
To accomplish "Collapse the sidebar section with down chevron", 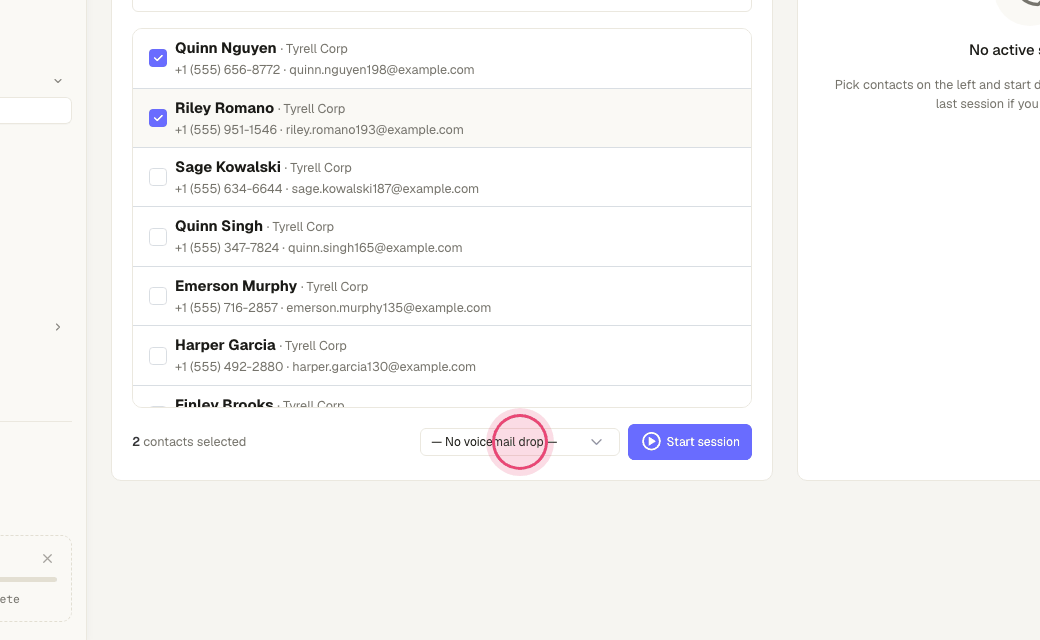I will point(58,81).
